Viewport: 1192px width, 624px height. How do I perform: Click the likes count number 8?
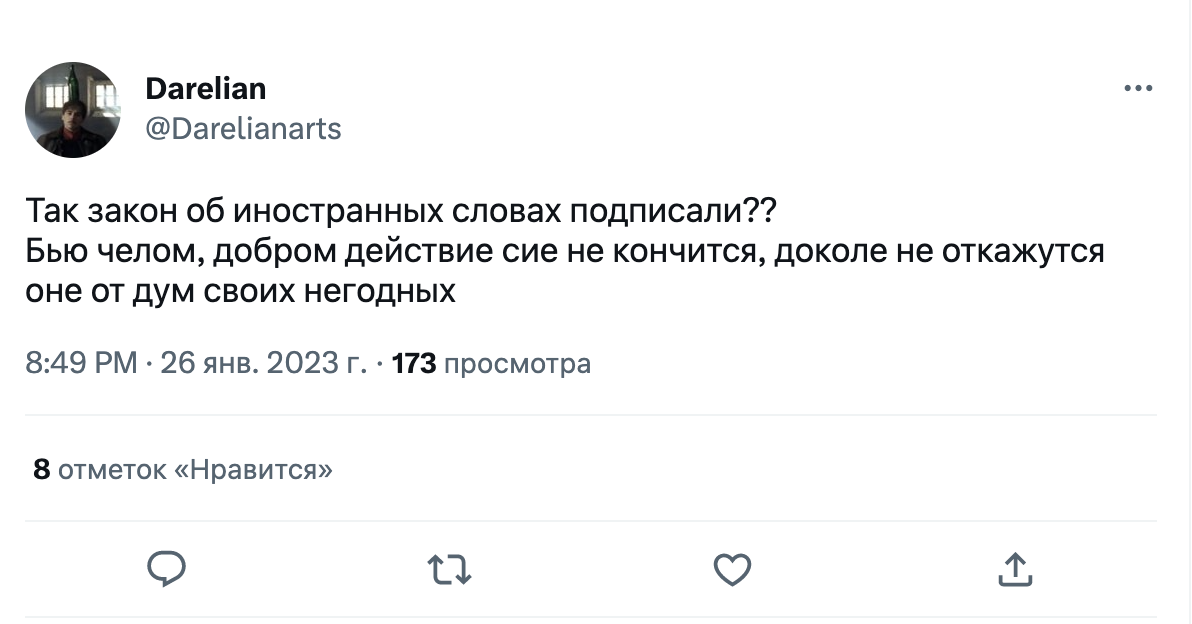(x=42, y=469)
